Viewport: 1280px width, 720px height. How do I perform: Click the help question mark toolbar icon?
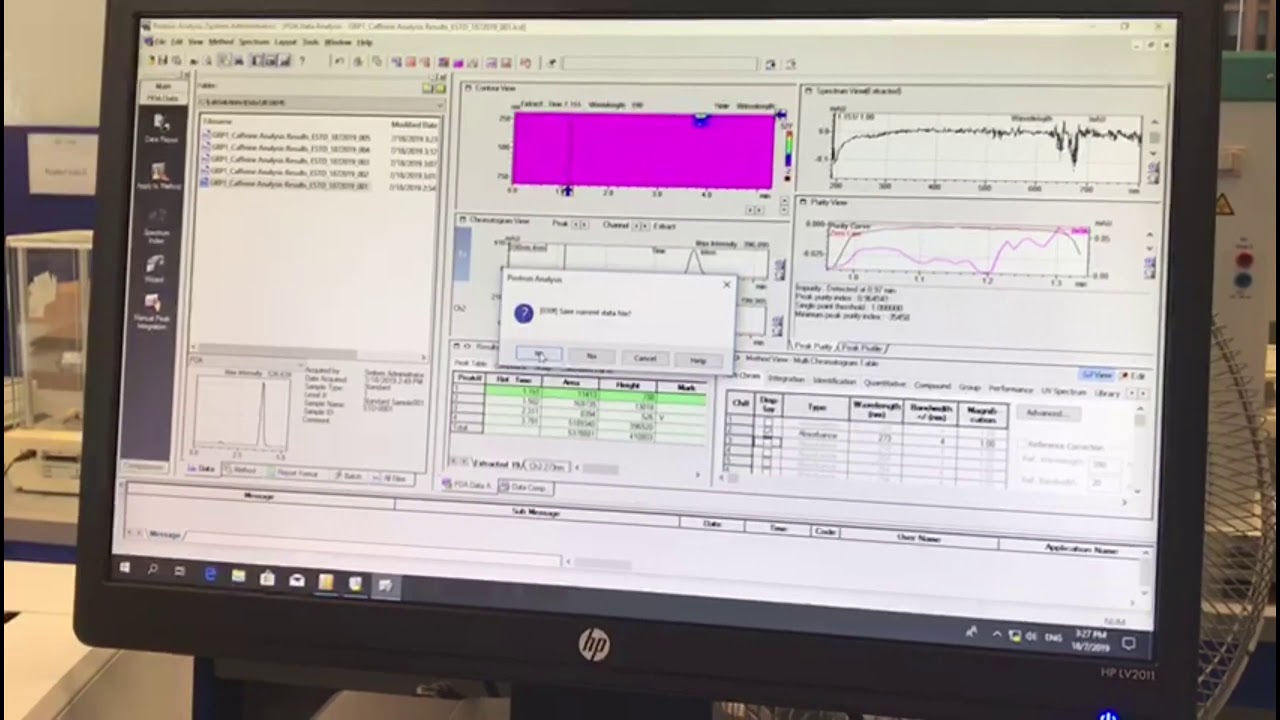(x=302, y=61)
